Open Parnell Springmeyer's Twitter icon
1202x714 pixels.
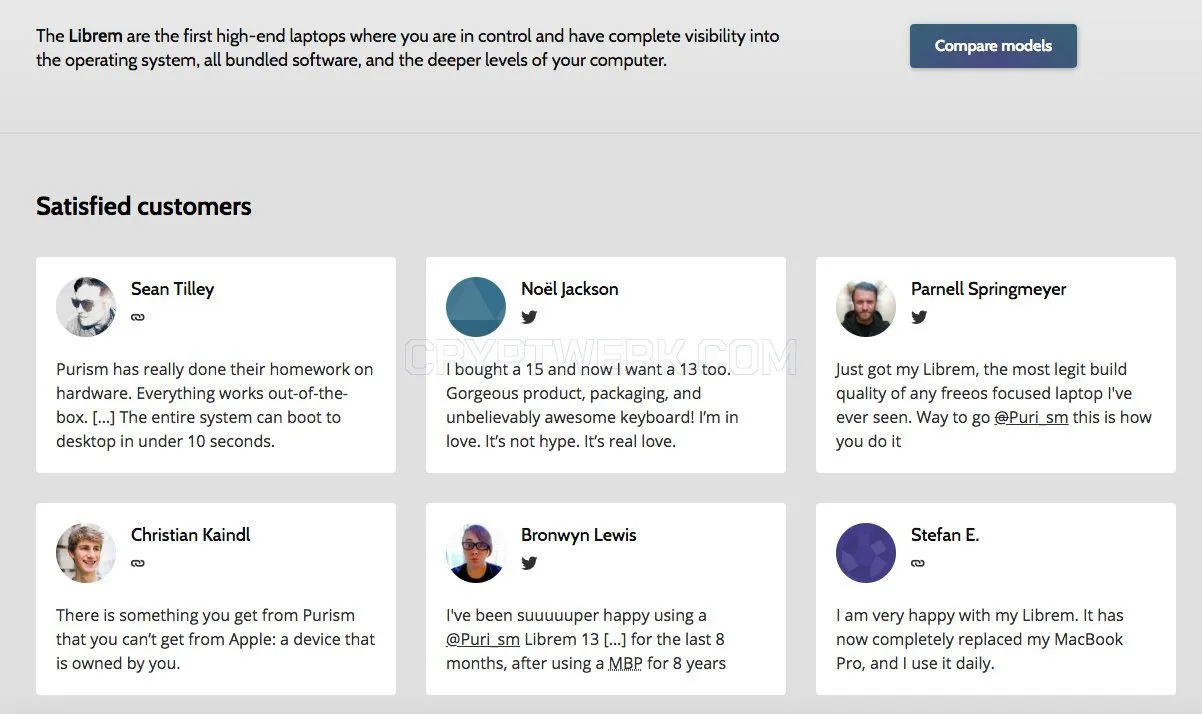919,317
